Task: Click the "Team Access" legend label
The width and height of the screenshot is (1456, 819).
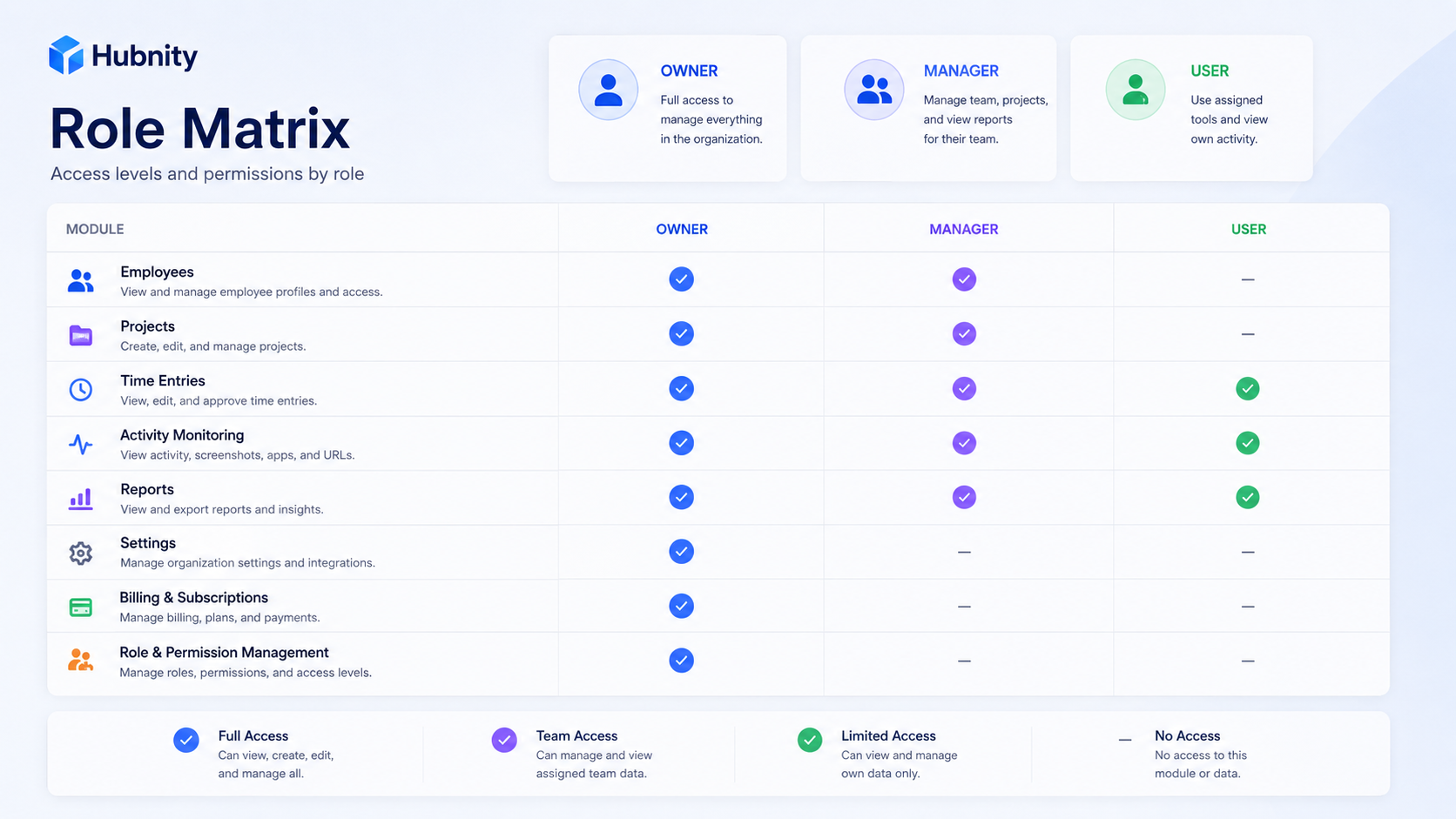Action: coord(576,736)
